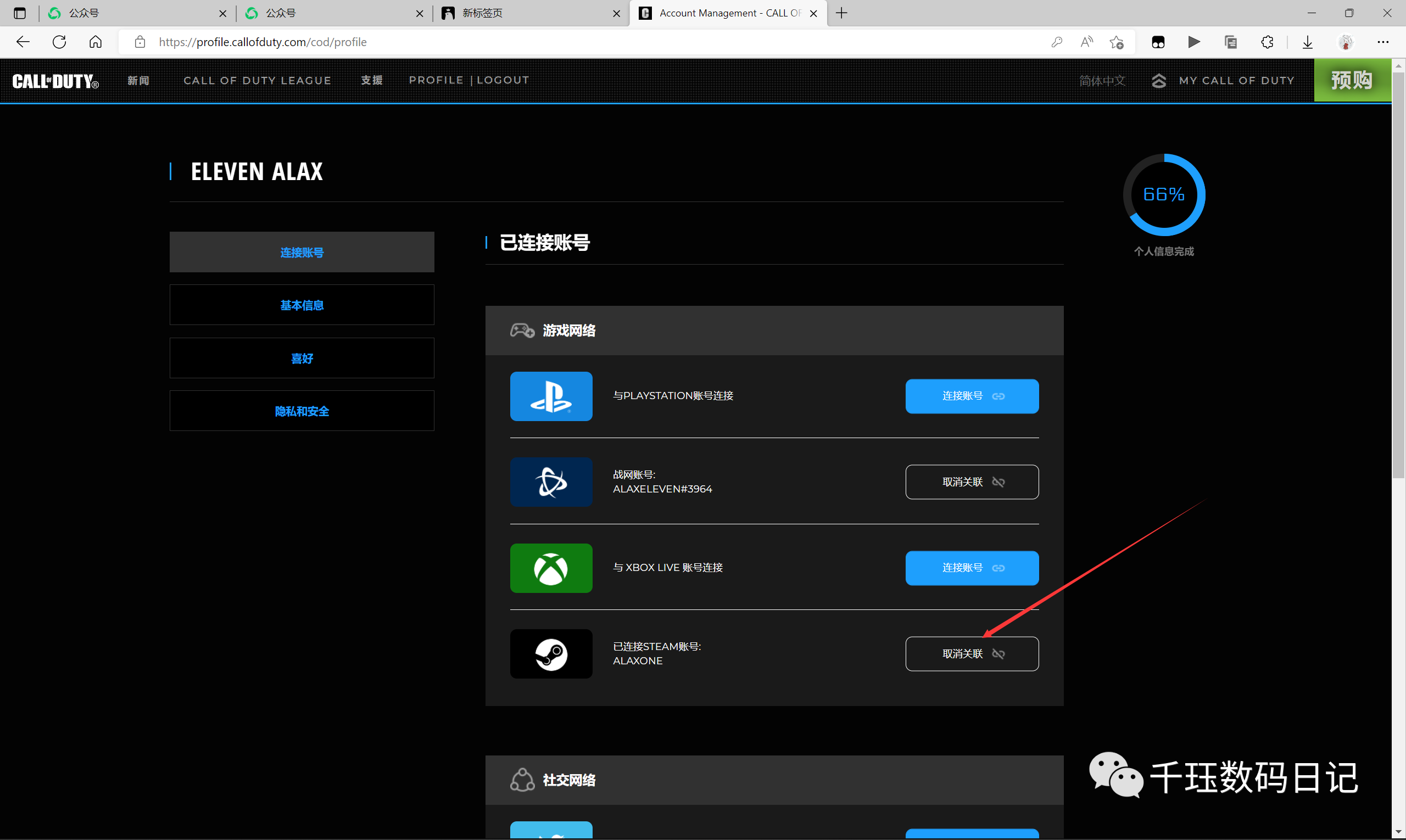1406x840 pixels.
Task: Unlink the Steam account ALAXONE
Action: click(972, 654)
